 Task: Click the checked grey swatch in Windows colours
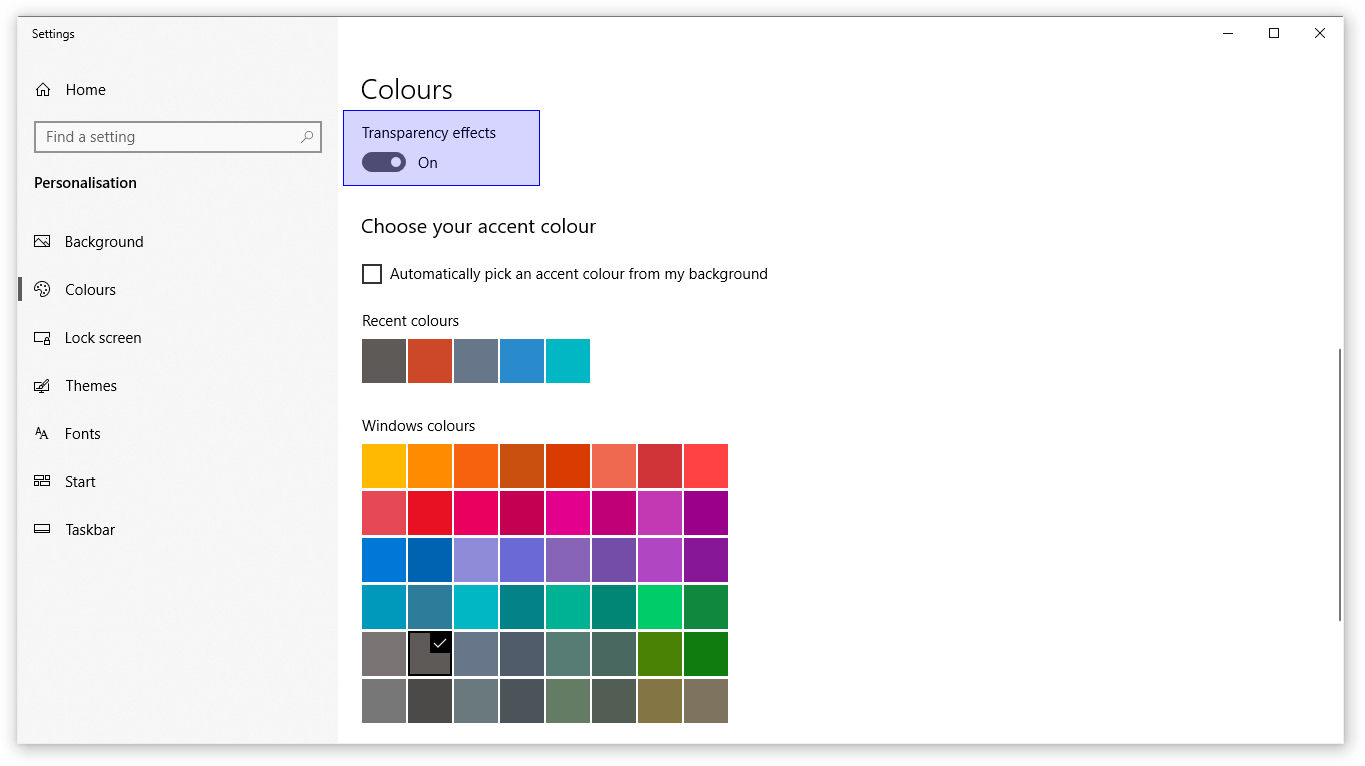point(430,654)
